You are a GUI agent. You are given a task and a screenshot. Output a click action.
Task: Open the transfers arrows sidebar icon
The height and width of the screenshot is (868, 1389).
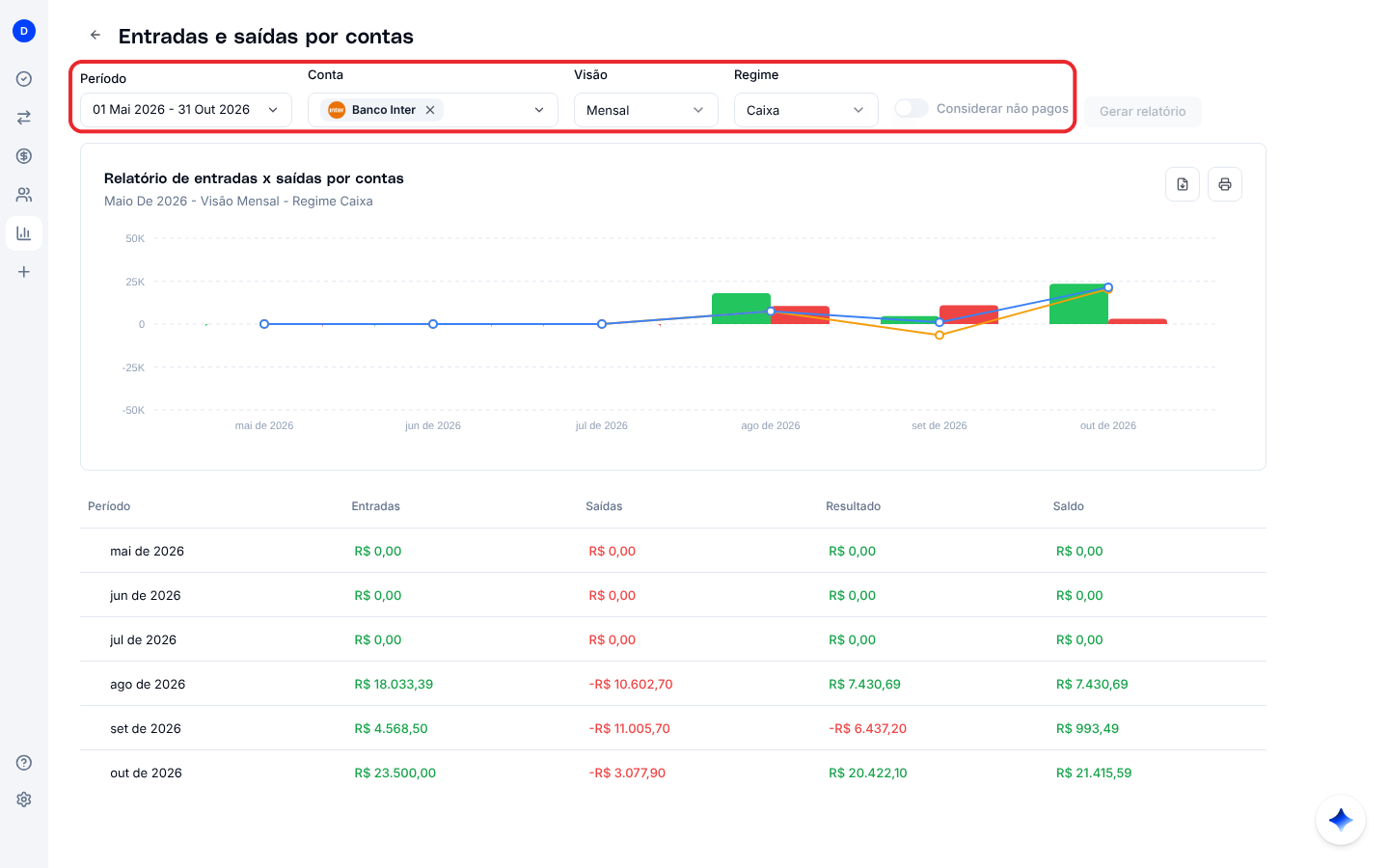tap(24, 118)
